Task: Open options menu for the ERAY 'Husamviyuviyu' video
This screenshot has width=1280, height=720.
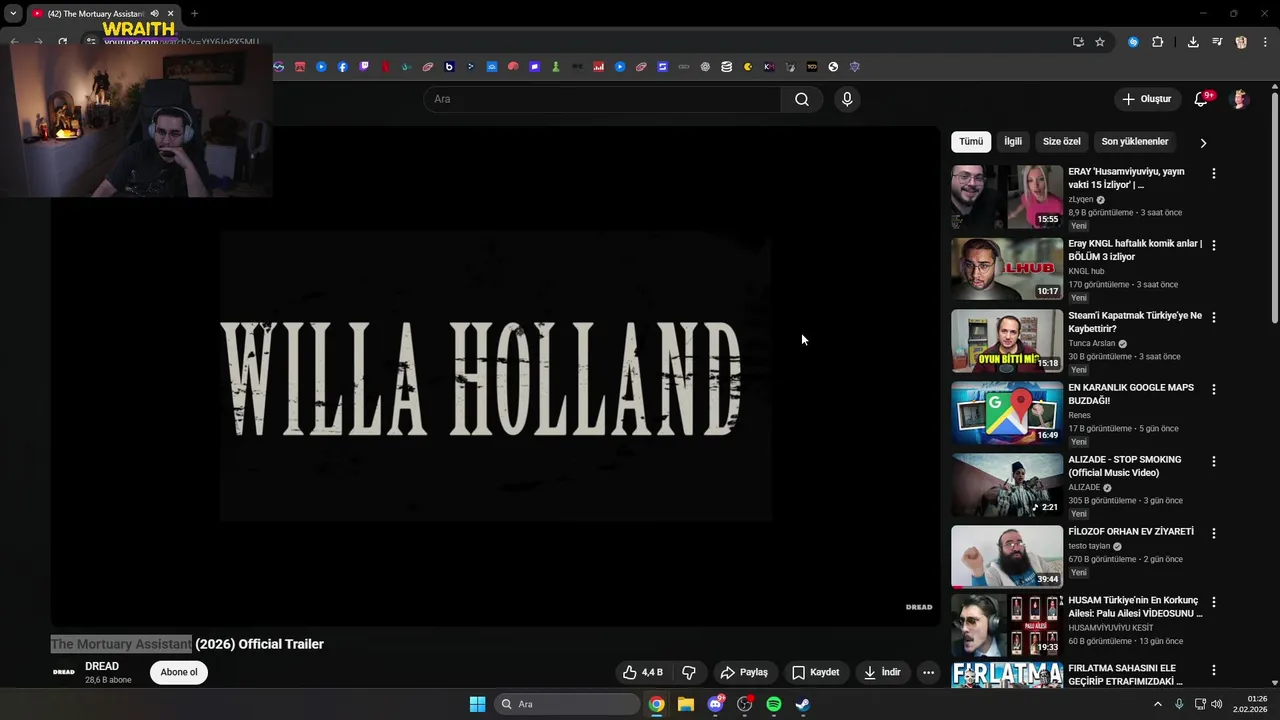Action: click(1214, 173)
